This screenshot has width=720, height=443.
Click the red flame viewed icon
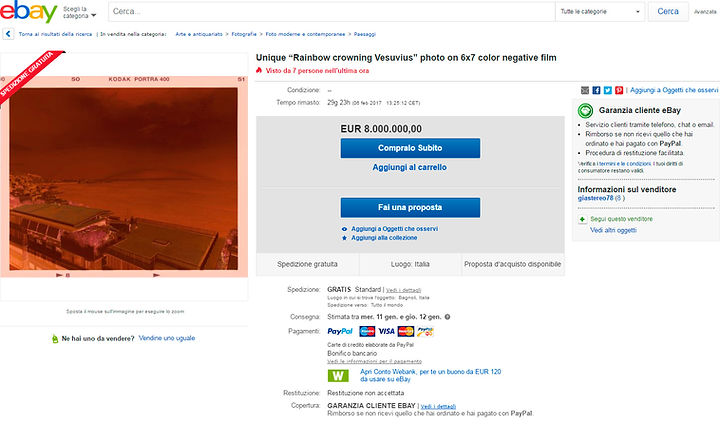tap(259, 70)
